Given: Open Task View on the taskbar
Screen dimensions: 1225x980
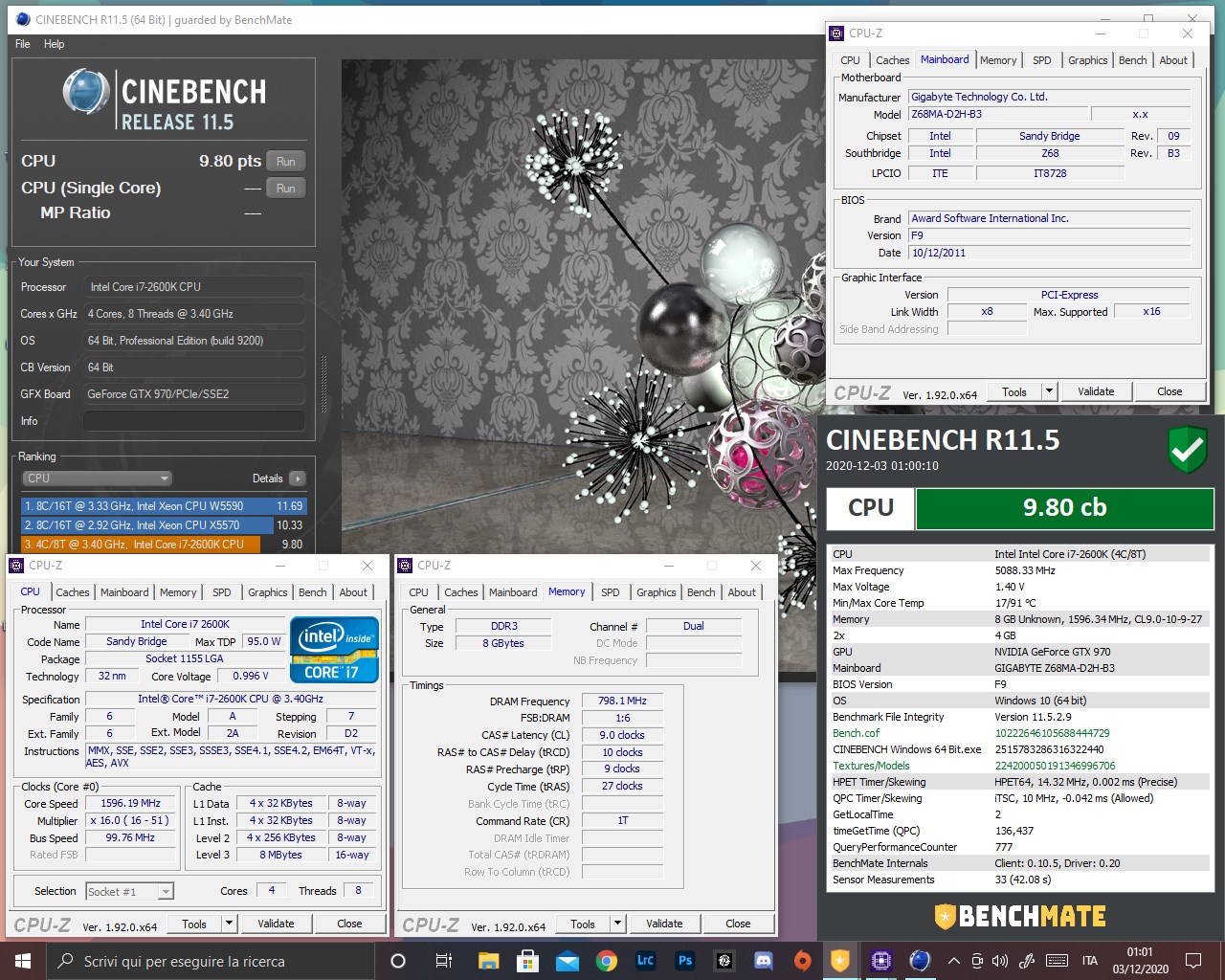Looking at the screenshot, I should [443, 961].
